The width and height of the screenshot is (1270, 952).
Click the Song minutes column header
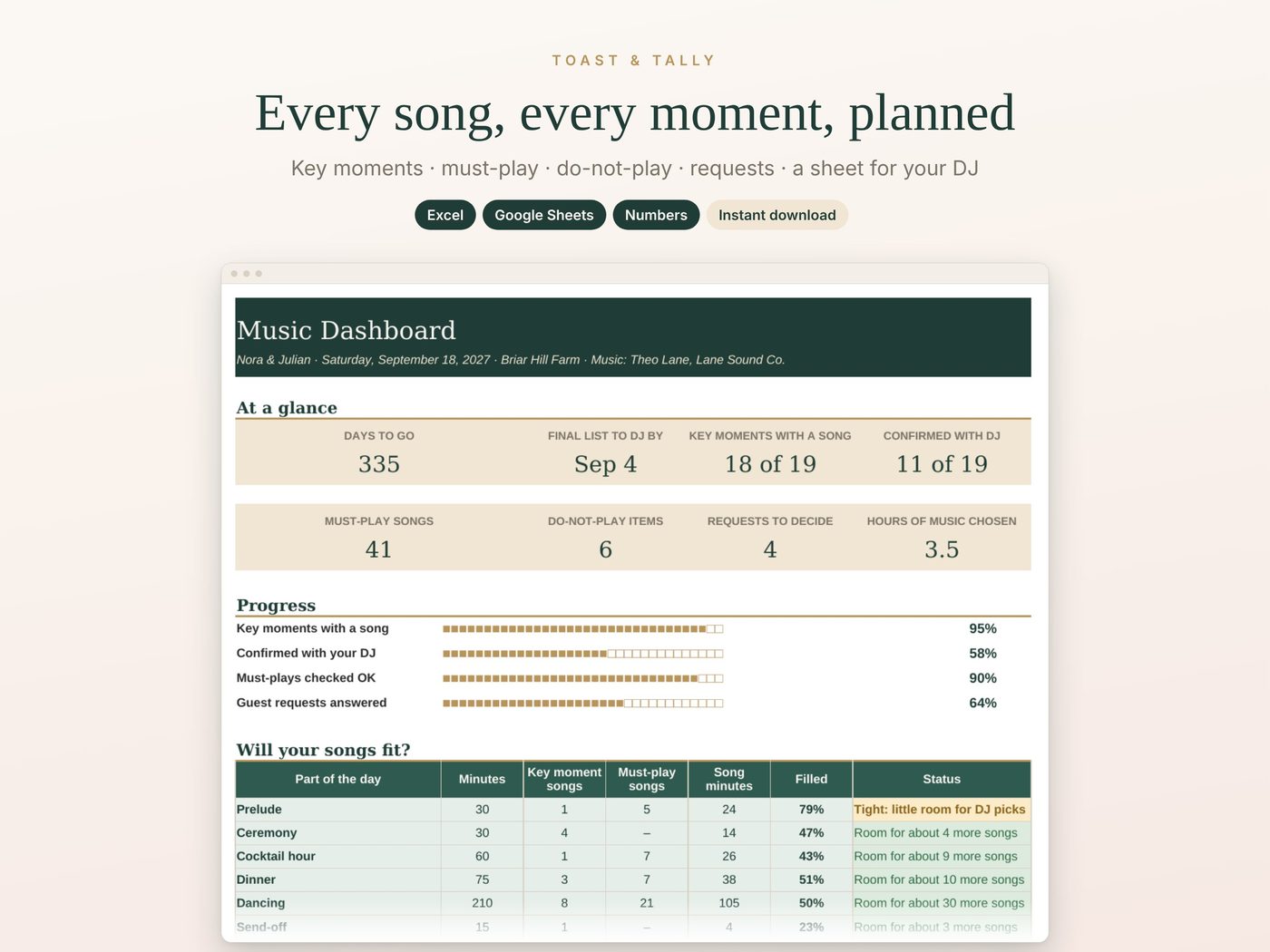tap(729, 779)
